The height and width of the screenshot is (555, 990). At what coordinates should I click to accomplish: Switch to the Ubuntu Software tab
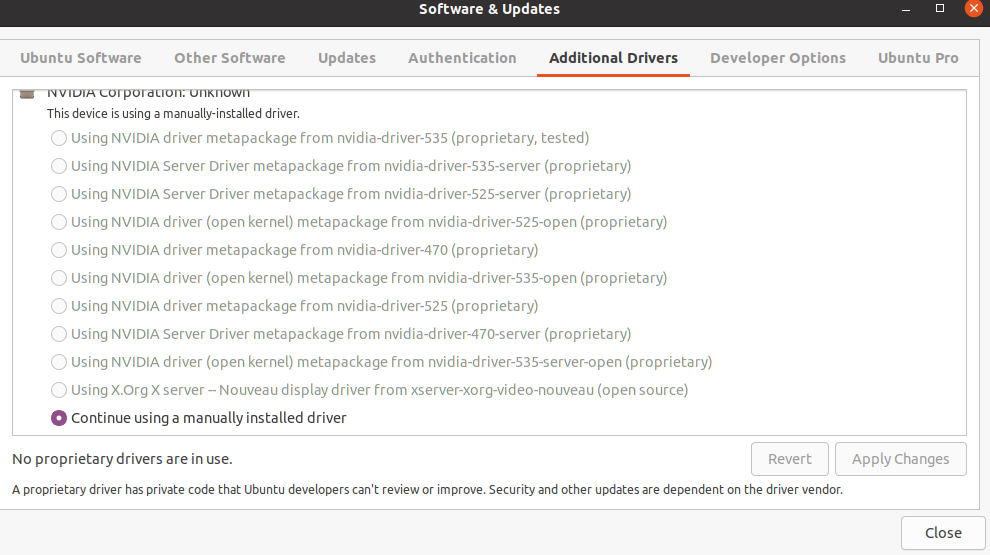[81, 58]
